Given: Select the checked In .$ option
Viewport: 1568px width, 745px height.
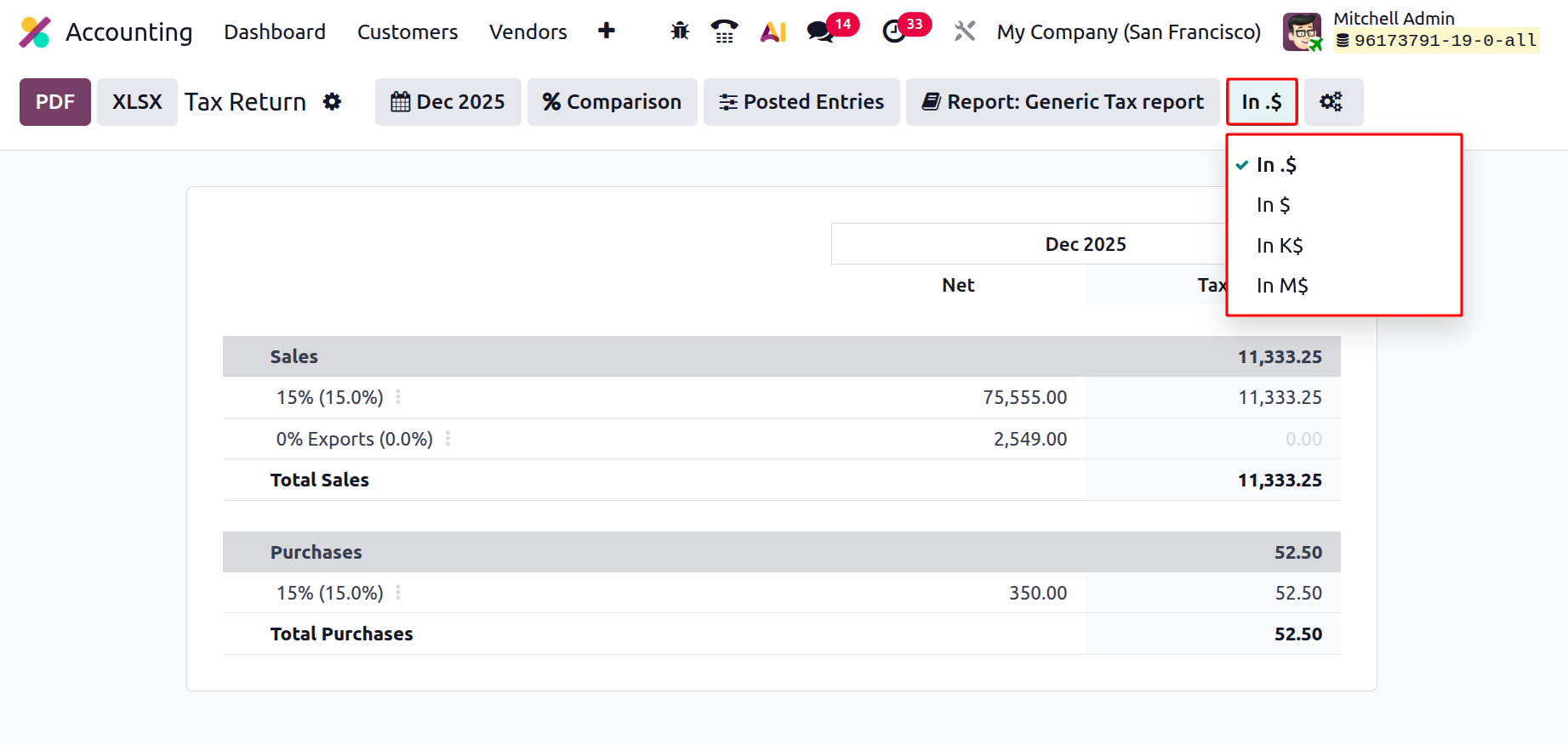Looking at the screenshot, I should [1343, 165].
